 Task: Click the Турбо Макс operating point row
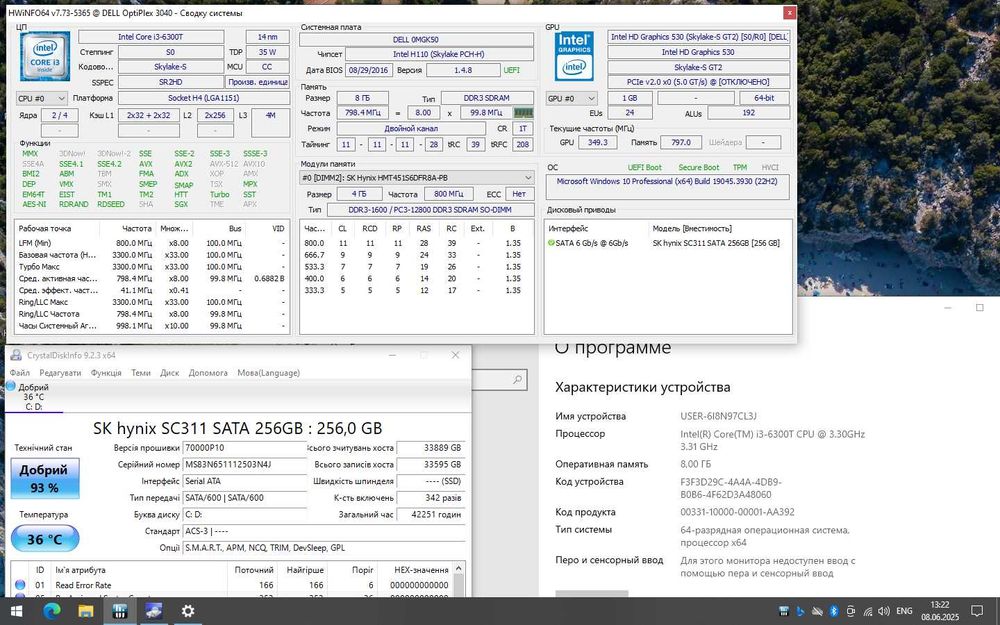tap(152, 267)
